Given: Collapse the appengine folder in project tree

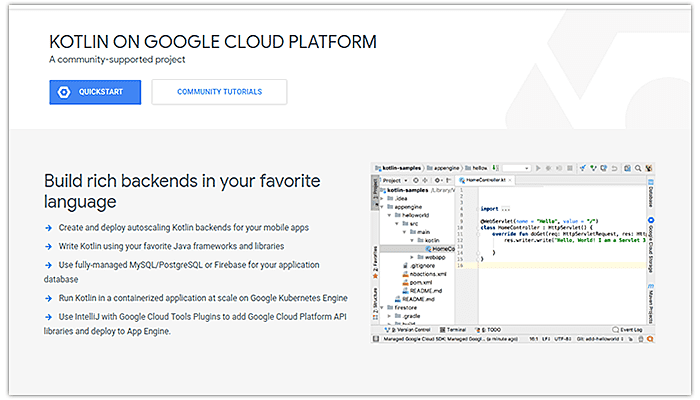Looking at the screenshot, I should tap(382, 207).
